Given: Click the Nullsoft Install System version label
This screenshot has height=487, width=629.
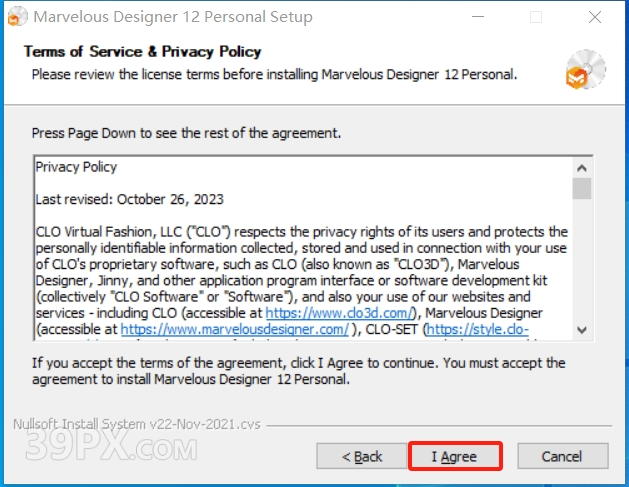Looking at the screenshot, I should [137, 424].
